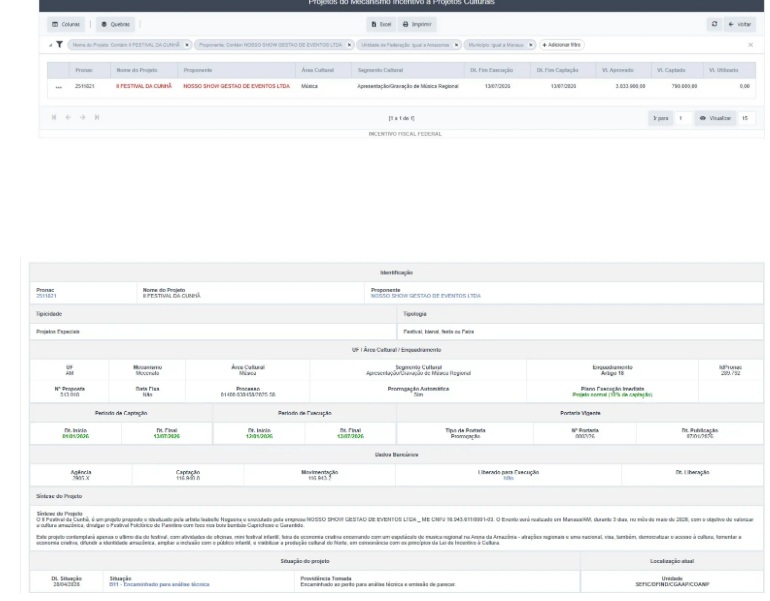Click the refresh icon beside Voltar

point(714,24)
